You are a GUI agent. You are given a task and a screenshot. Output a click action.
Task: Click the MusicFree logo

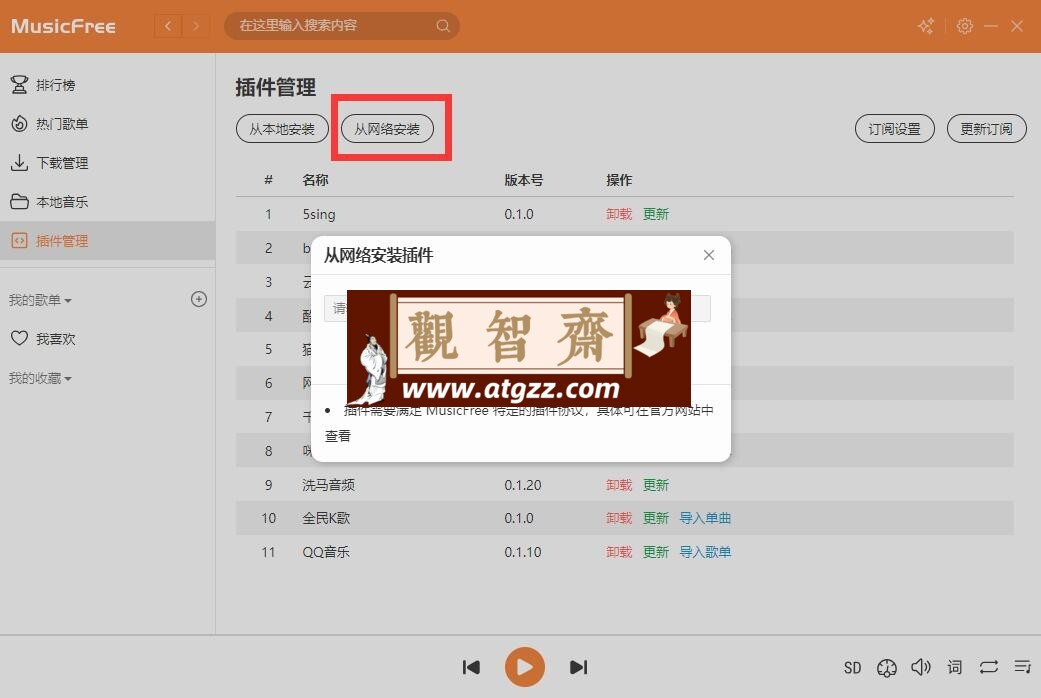click(63, 26)
